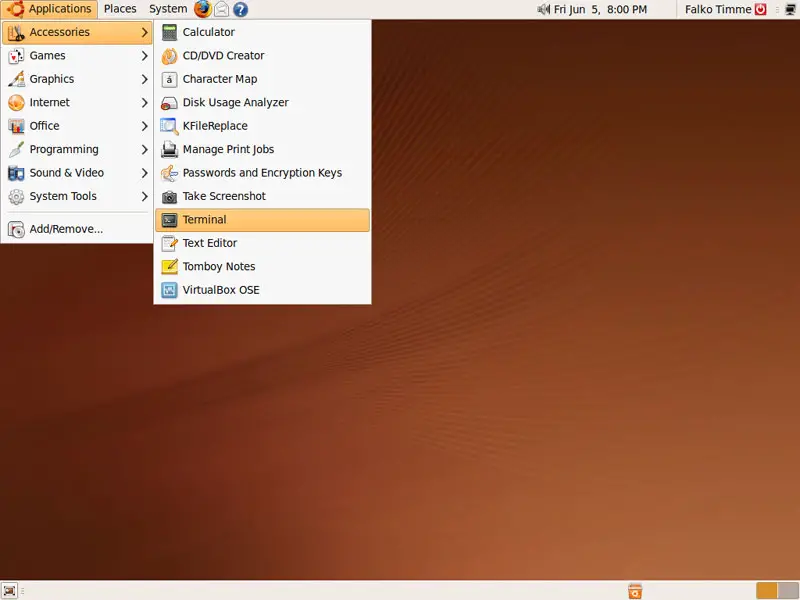Start Tomboy Notes from the submenu

tap(262, 267)
